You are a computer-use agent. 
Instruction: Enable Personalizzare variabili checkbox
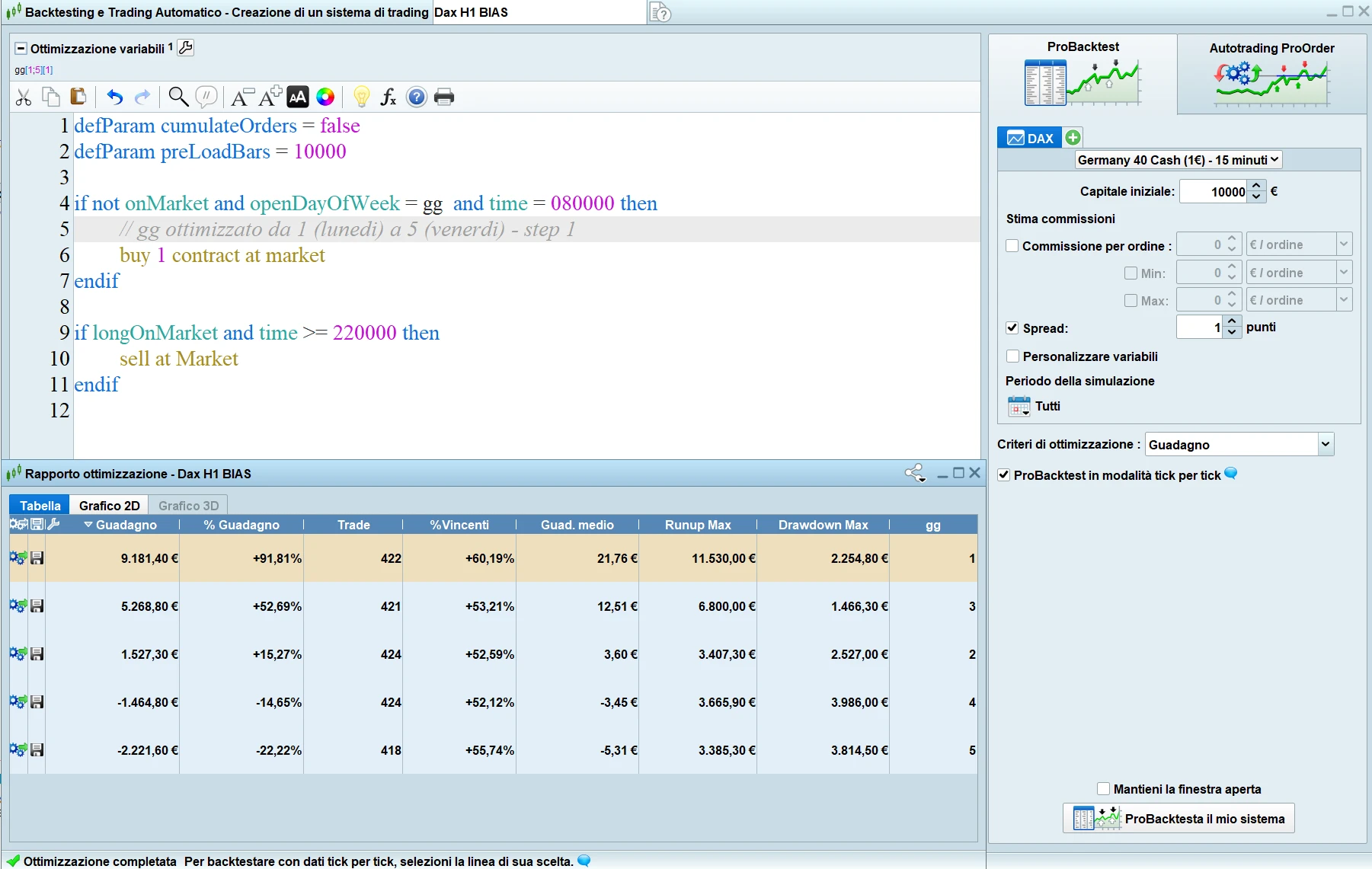coord(1013,356)
